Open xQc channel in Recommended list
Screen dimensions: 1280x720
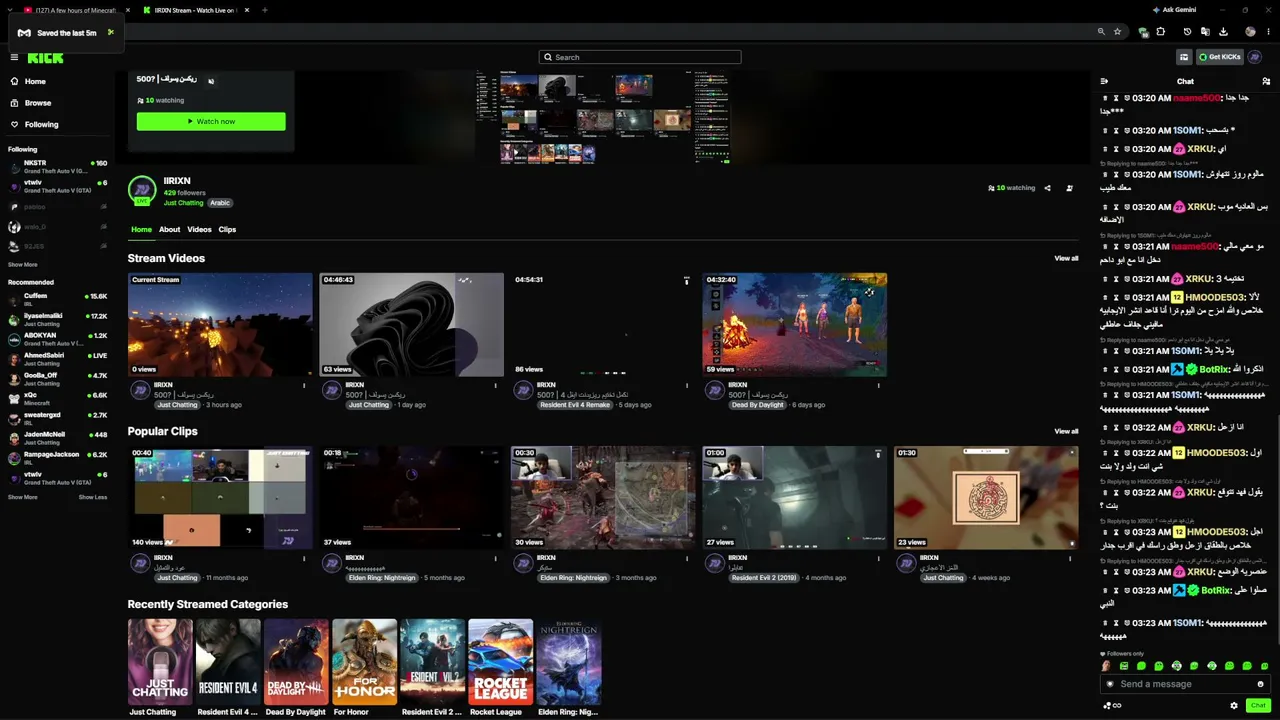click(x=58, y=398)
